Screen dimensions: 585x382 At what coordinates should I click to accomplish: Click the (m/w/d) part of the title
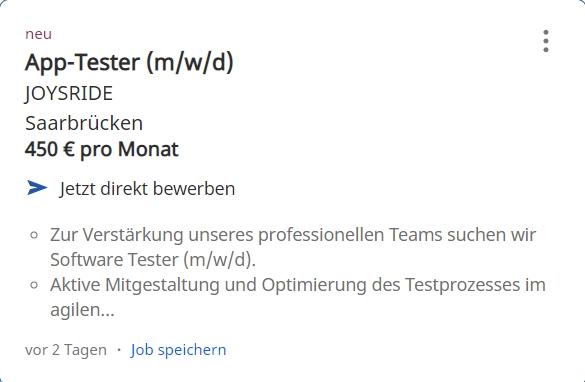[x=190, y=62]
